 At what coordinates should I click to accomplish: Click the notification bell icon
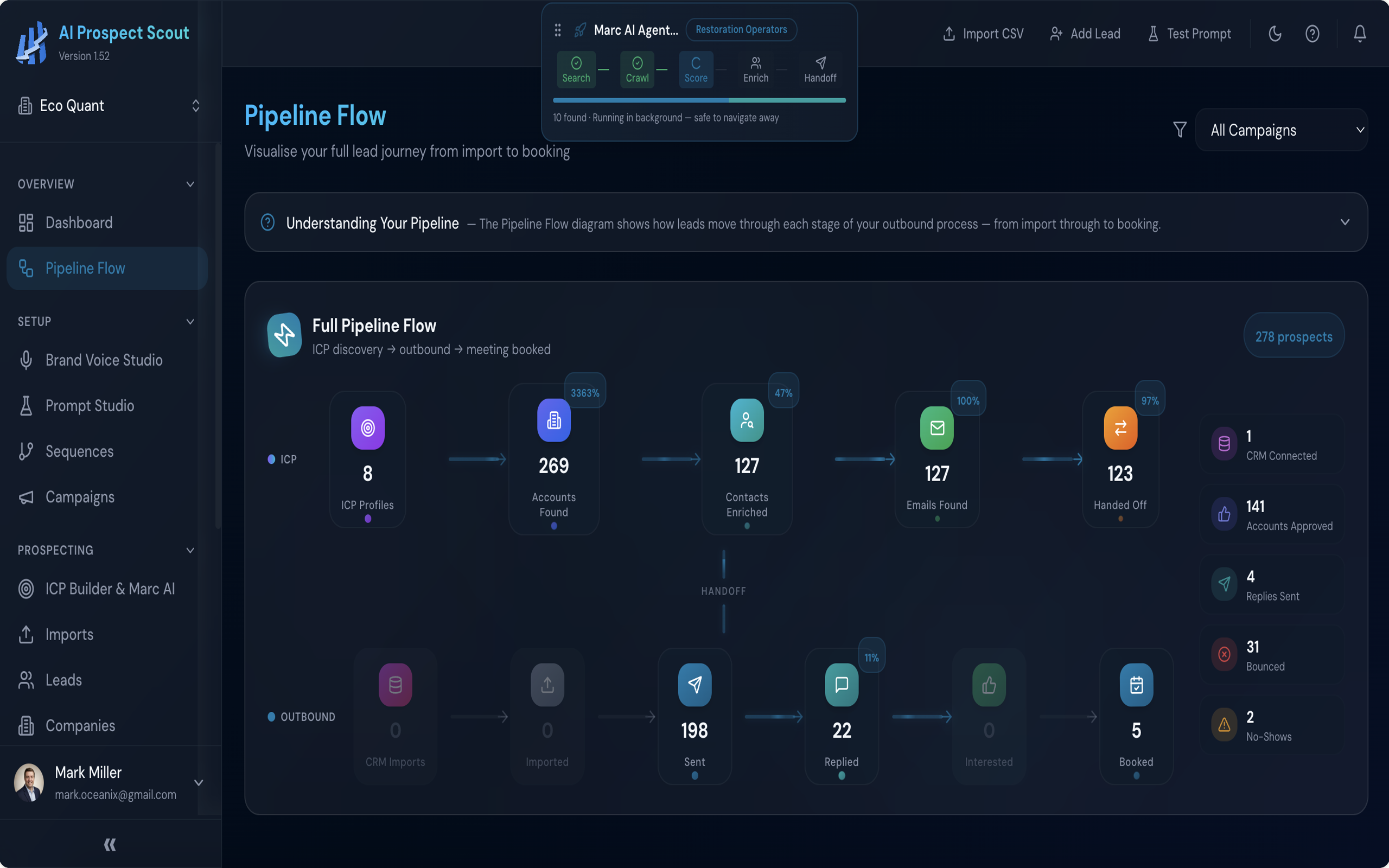[1359, 33]
